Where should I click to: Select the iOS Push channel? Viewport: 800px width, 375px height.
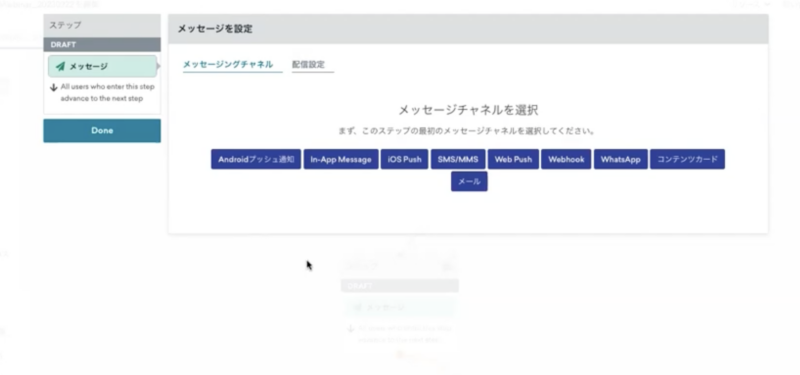pos(404,159)
